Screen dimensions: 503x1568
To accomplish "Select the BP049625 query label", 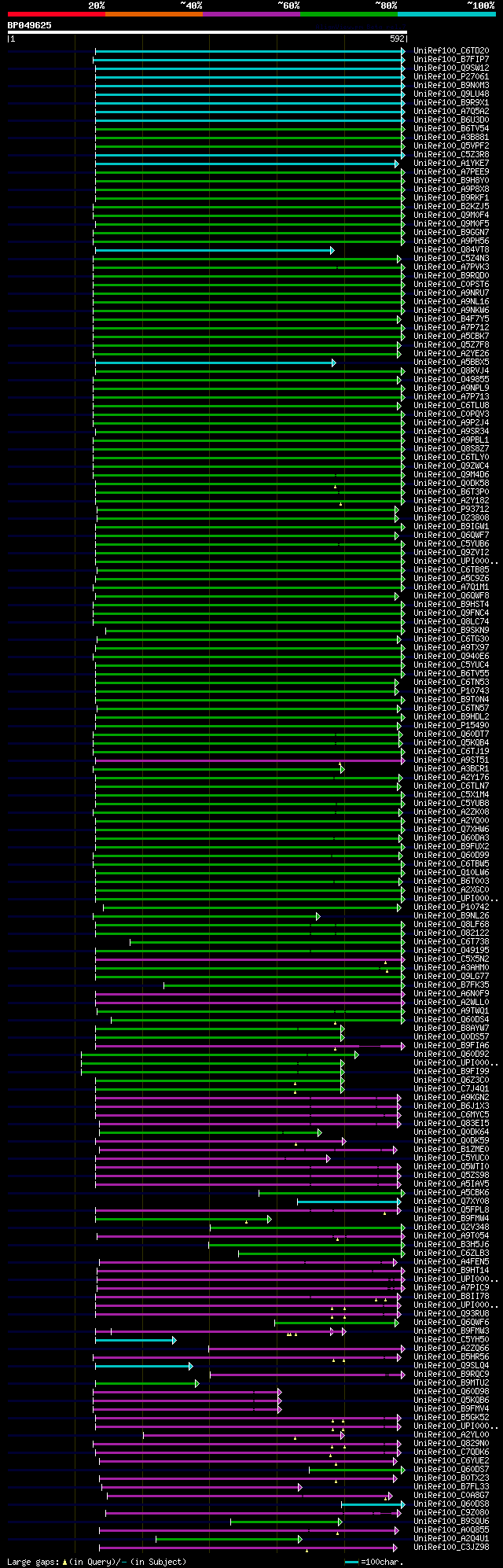I will coord(30,25).
